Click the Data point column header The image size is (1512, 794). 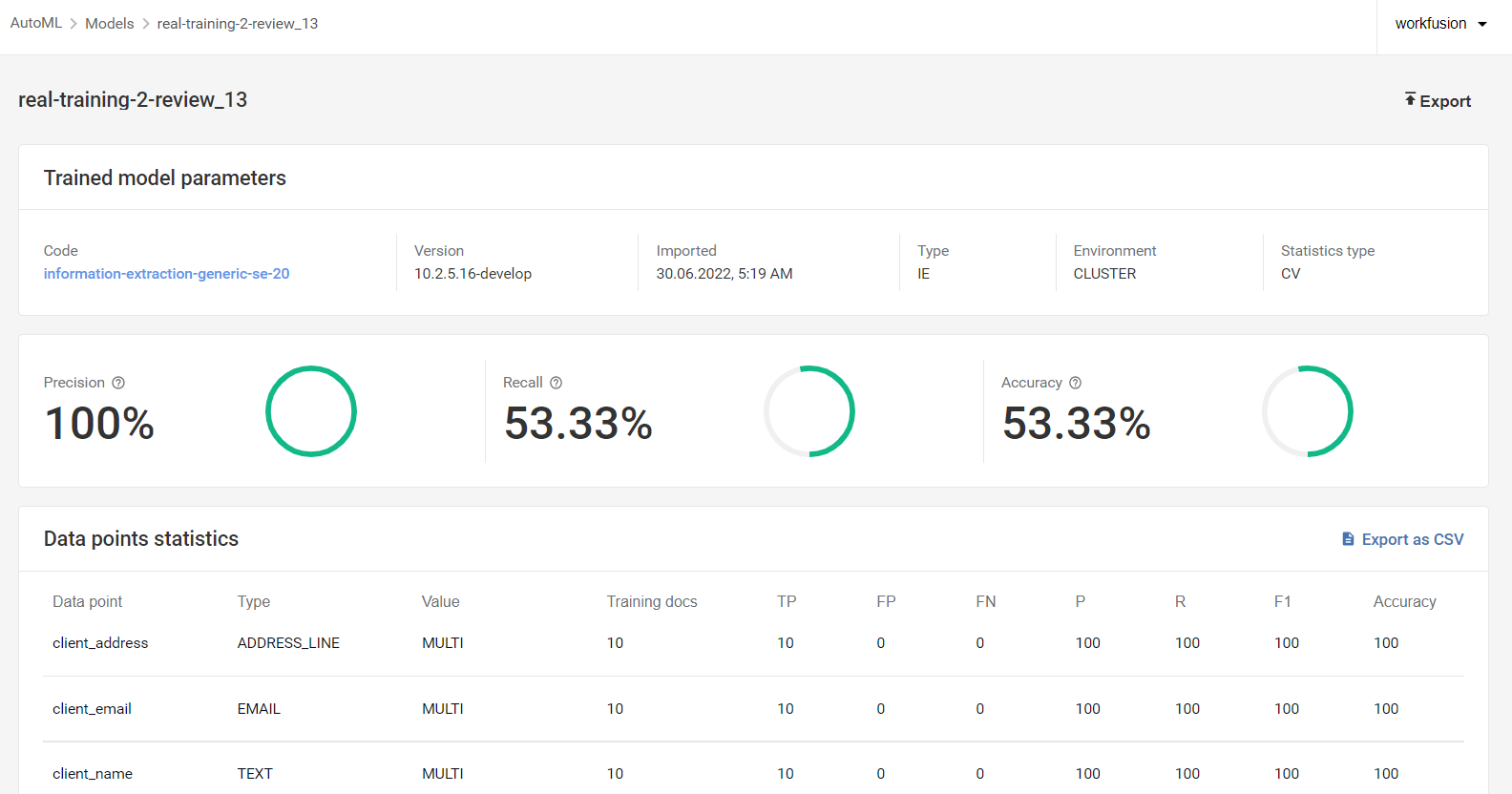pyautogui.click(x=88, y=601)
